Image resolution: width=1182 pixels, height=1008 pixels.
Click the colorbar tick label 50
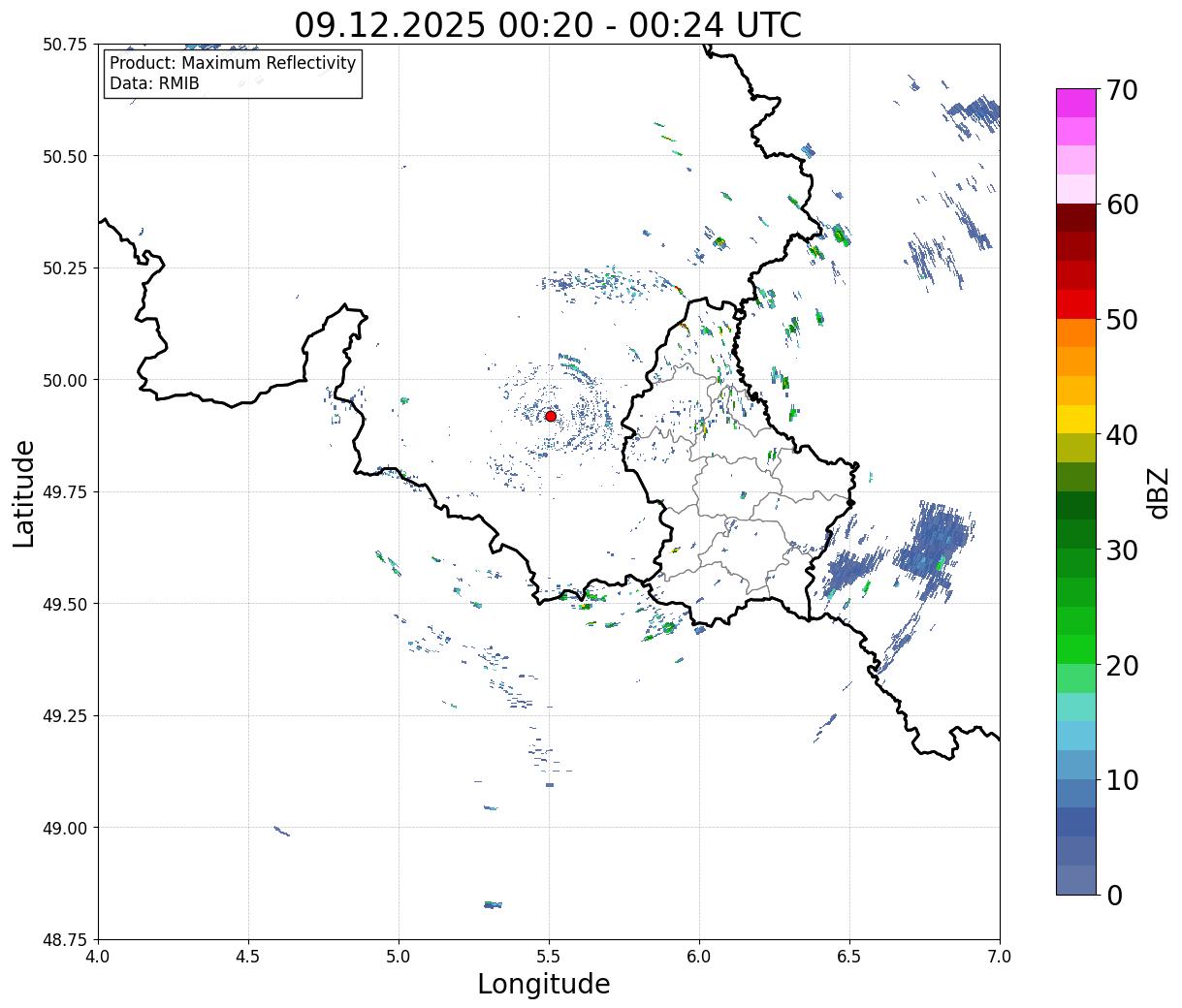click(1122, 320)
